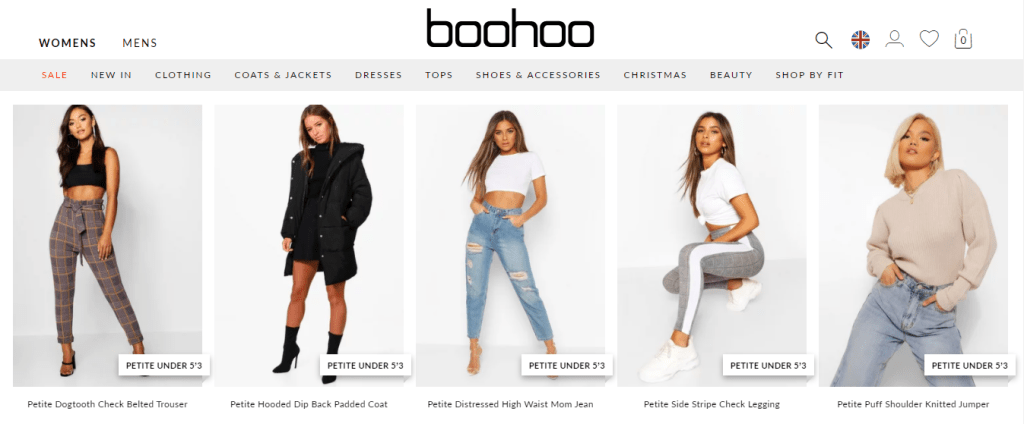Expand the SHOES & ACCESSORIES menu
Image resolution: width=1024 pixels, height=424 pixels.
(x=537, y=75)
